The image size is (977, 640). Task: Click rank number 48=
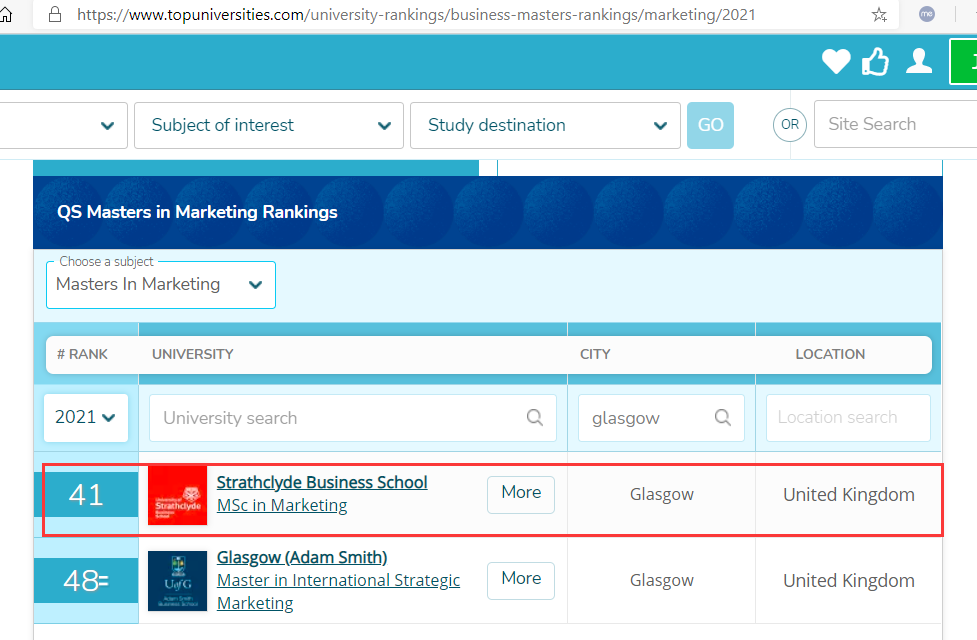[x=86, y=581]
